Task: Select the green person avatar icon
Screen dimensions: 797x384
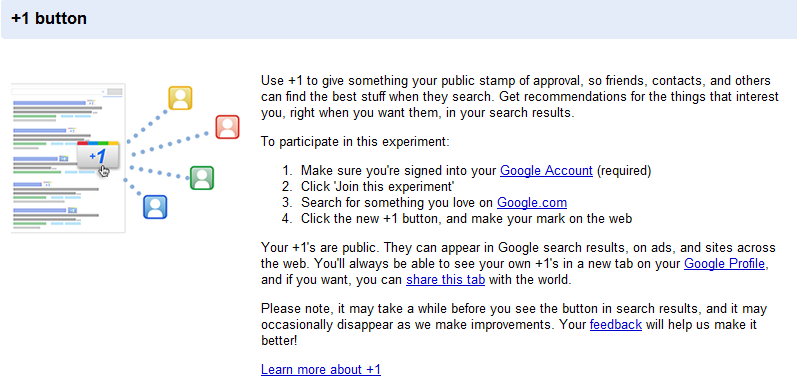Action: 202,178
